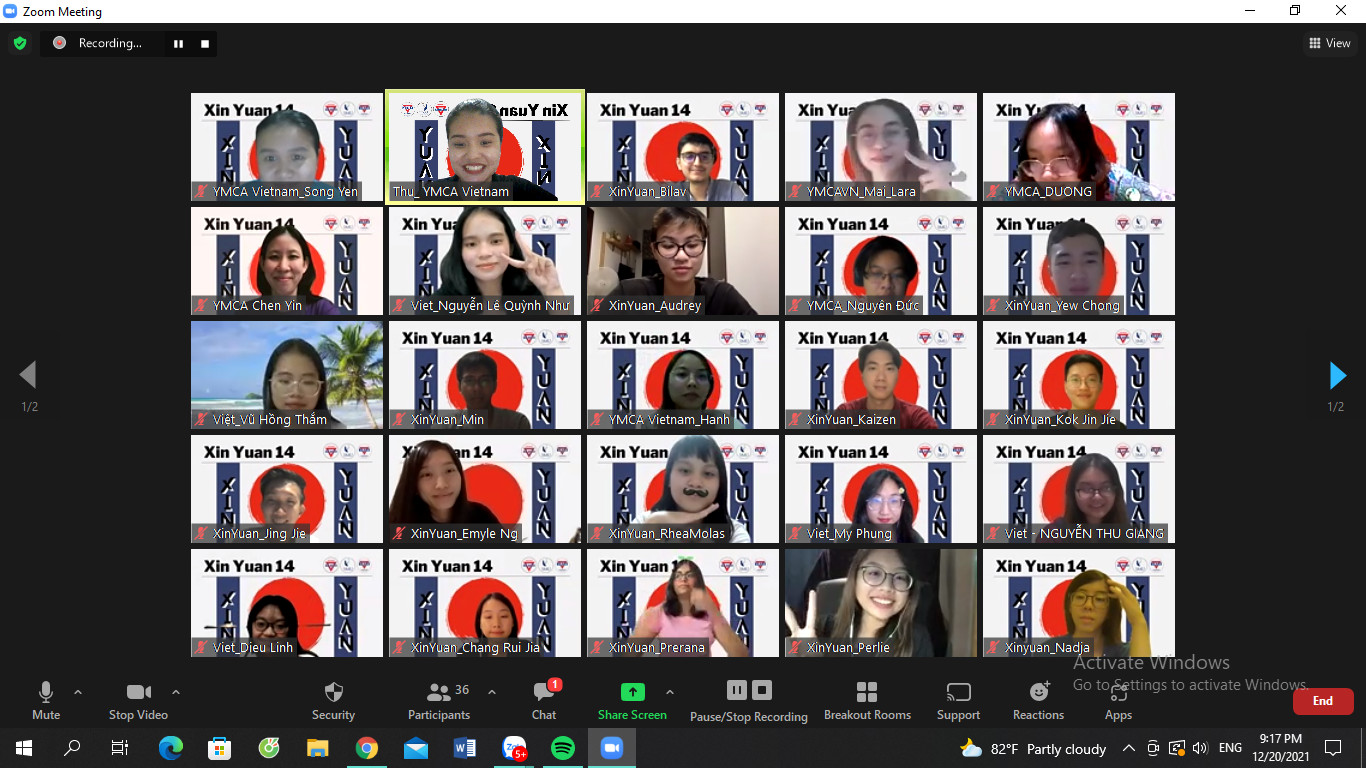Expand video options arrow next to Stop Video

[x=176, y=692]
